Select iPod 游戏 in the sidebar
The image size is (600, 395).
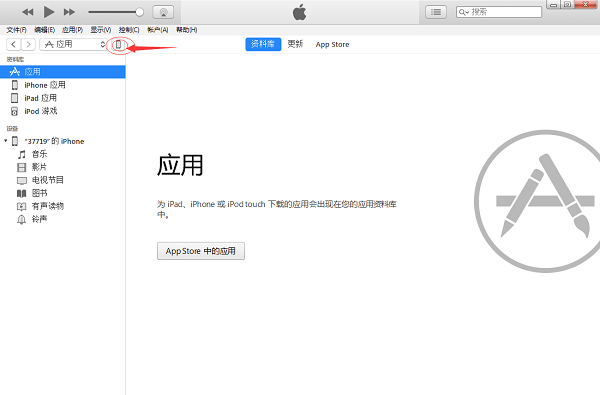point(63,111)
